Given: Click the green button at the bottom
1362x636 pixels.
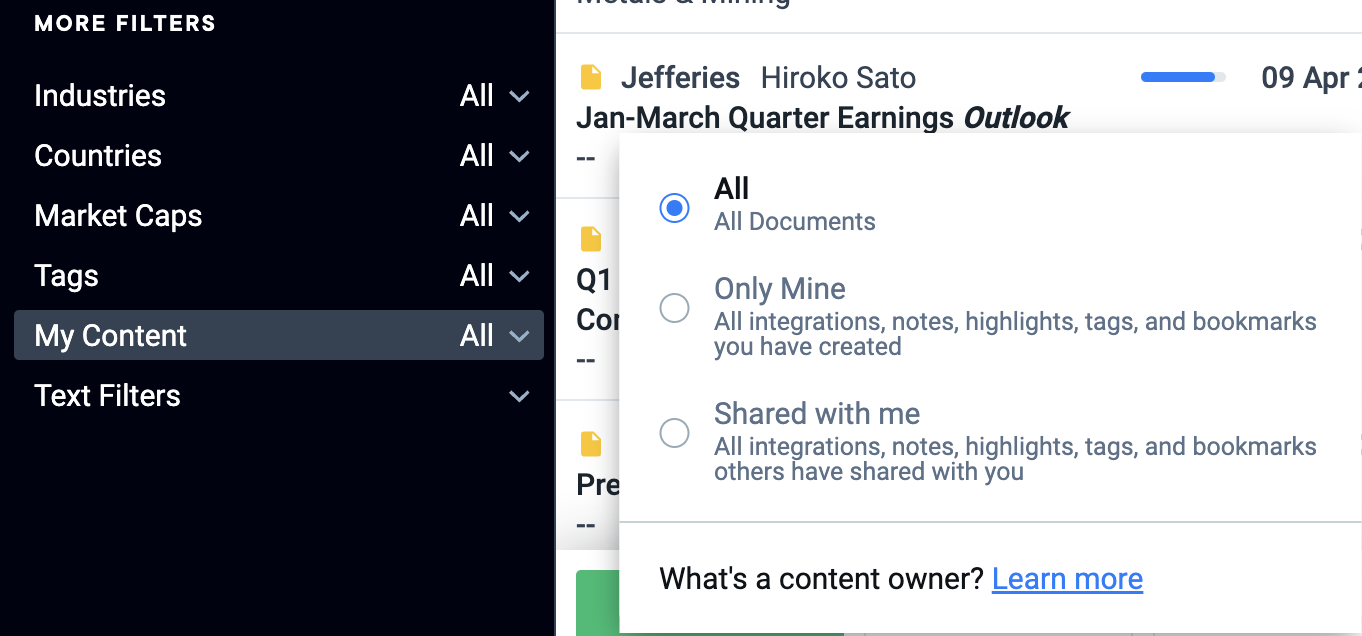Looking at the screenshot, I should point(598,603).
